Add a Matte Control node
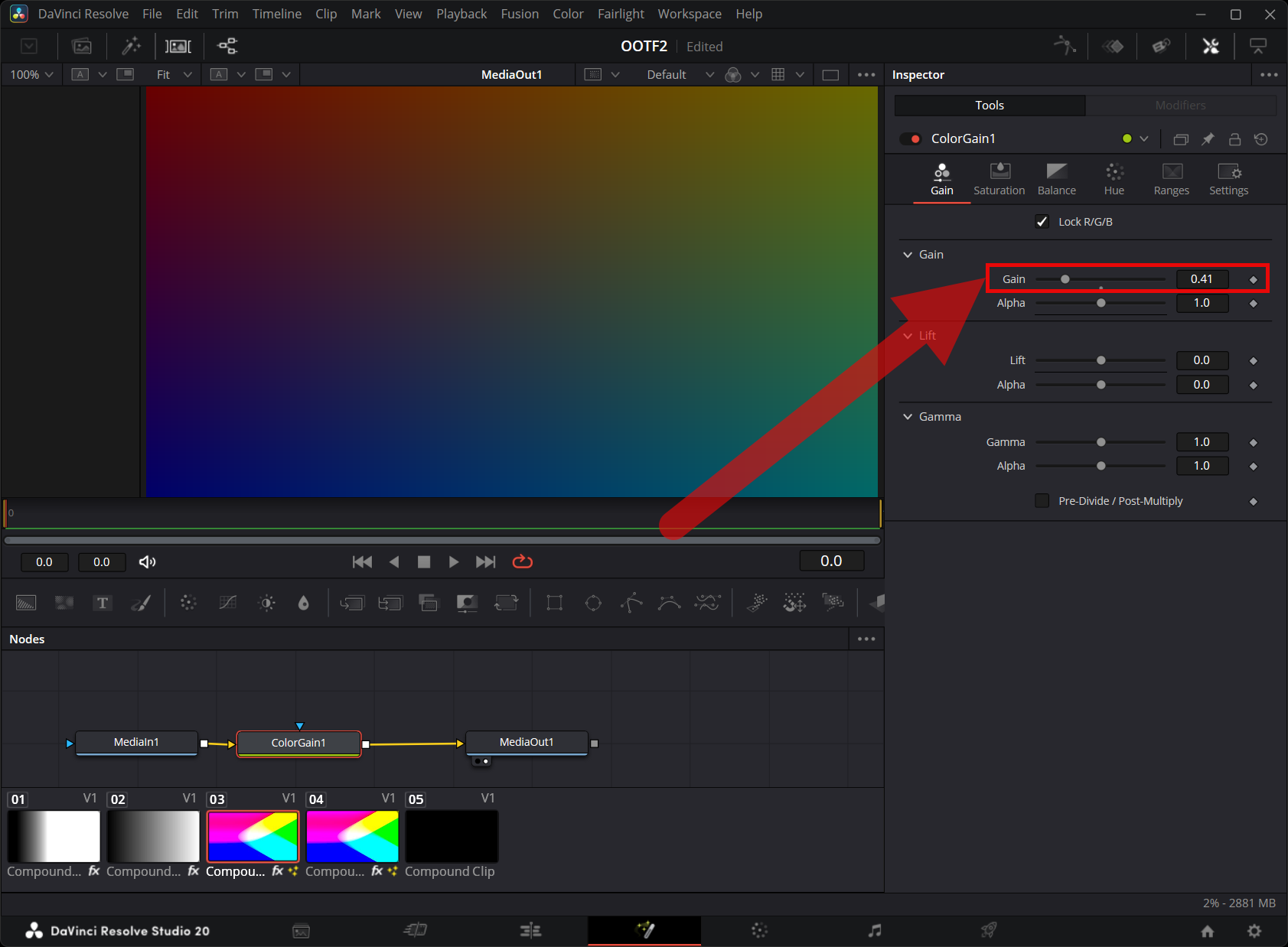 [x=467, y=603]
